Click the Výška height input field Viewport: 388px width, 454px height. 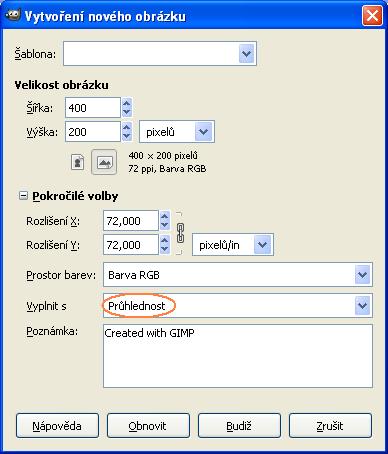click(93, 132)
